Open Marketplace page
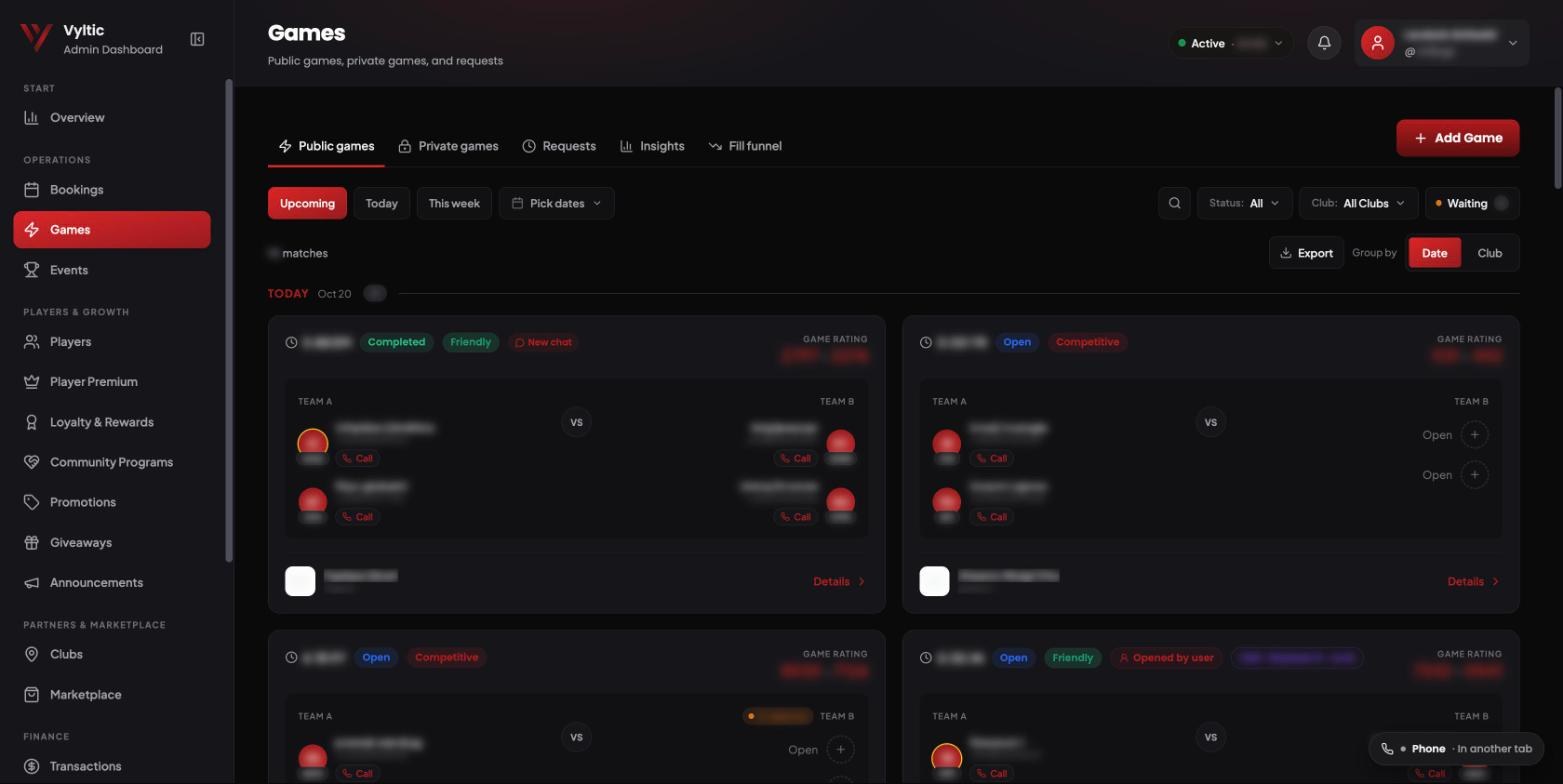Image resolution: width=1563 pixels, height=784 pixels. coord(112,694)
